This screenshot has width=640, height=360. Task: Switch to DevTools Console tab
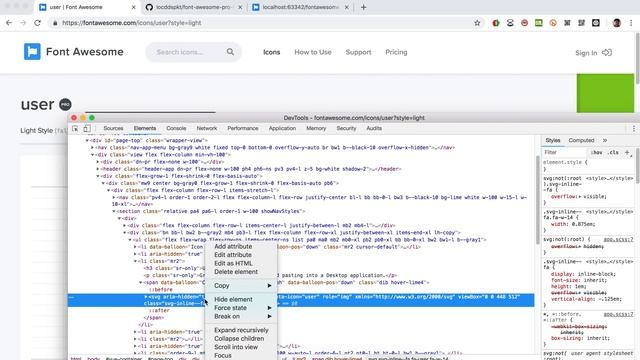176,128
